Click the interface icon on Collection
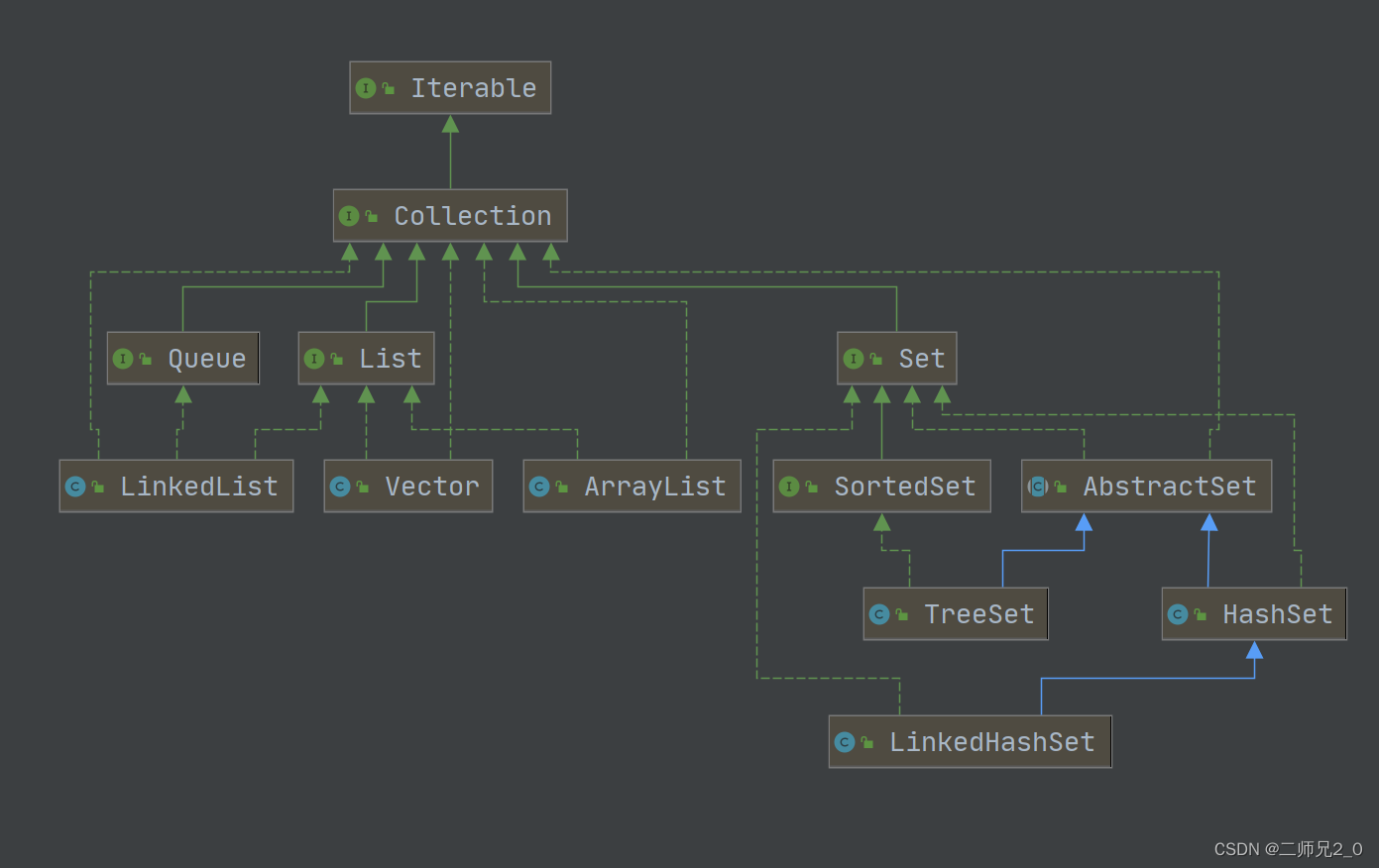Image resolution: width=1379 pixels, height=868 pixels. pos(349,216)
